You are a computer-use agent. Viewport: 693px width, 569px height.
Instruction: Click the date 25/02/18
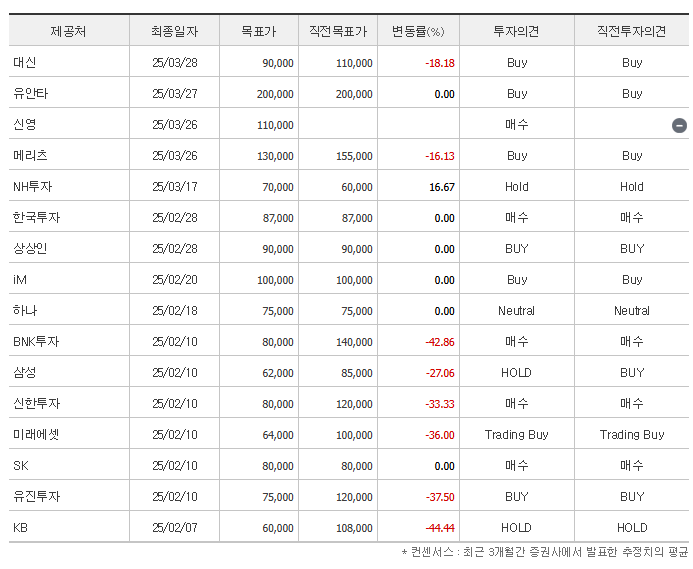(175, 311)
